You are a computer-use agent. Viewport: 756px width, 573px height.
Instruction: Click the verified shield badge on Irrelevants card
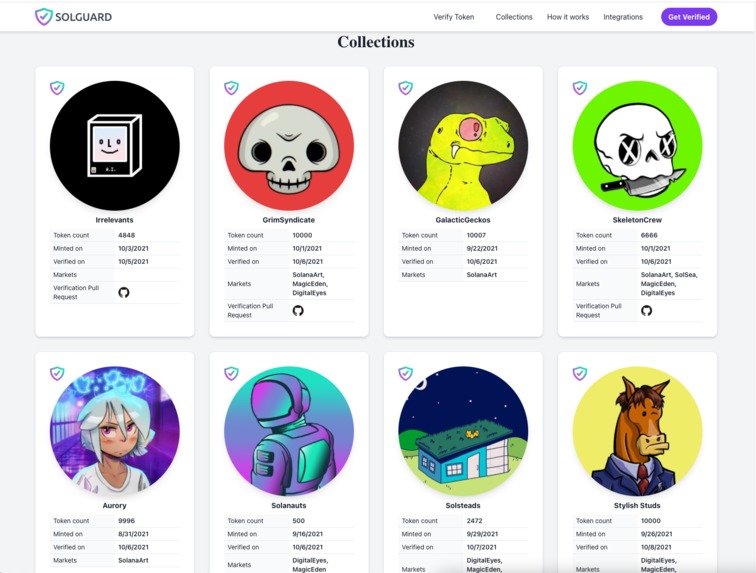pos(57,88)
